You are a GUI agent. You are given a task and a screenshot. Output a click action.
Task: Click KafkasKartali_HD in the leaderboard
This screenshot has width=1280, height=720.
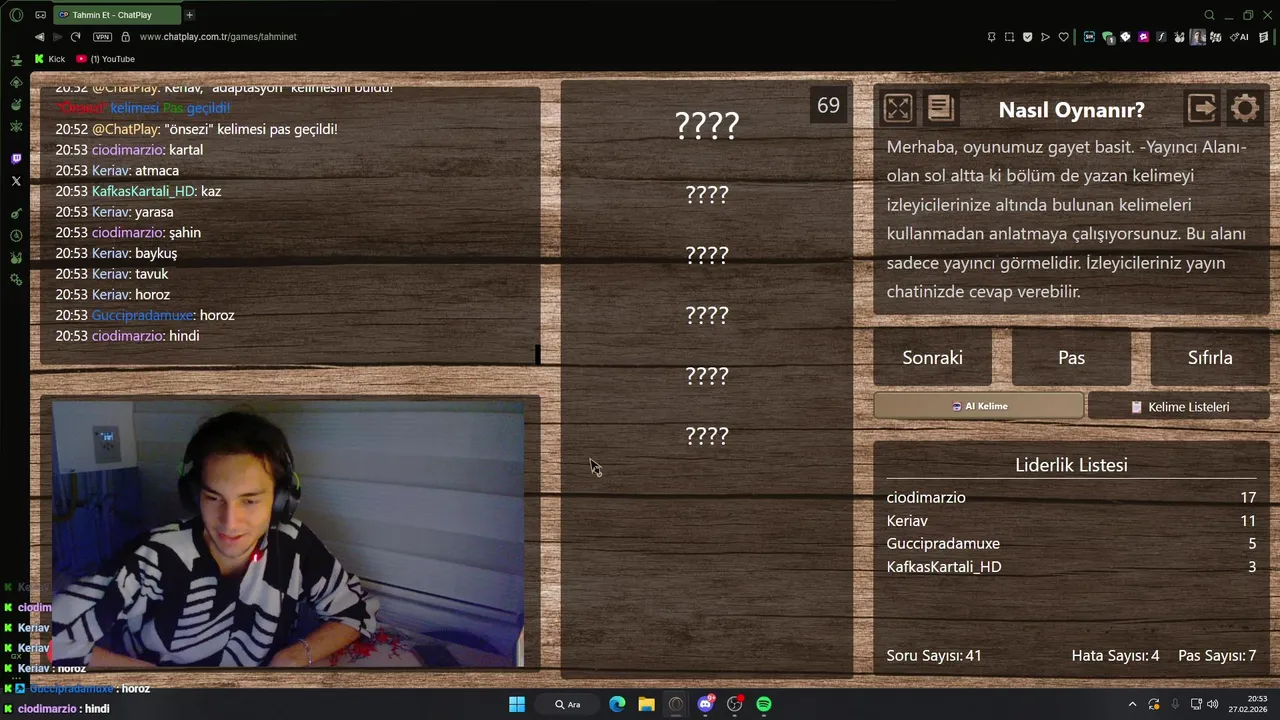[x=944, y=566]
